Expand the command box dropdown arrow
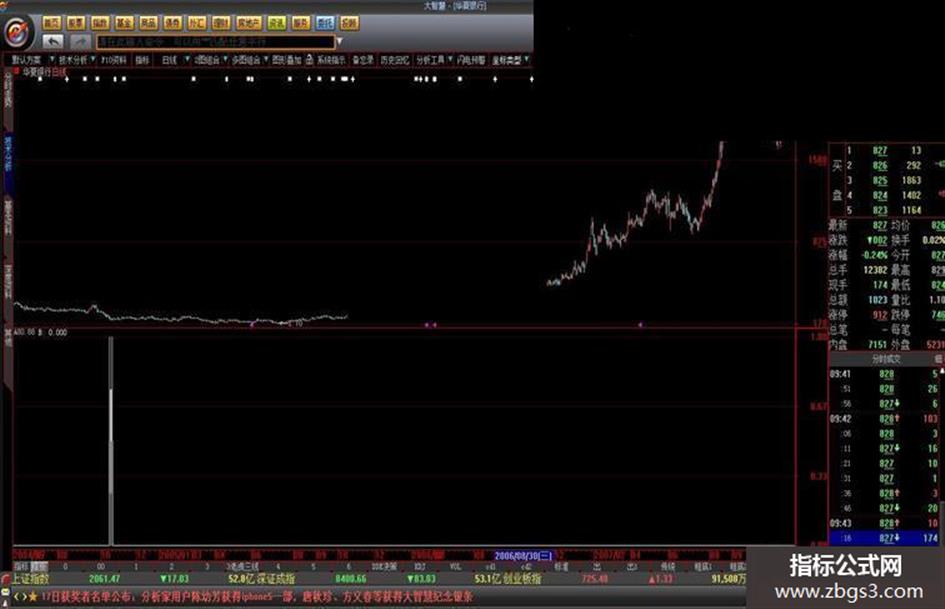The height and width of the screenshot is (609, 945). coord(339,42)
